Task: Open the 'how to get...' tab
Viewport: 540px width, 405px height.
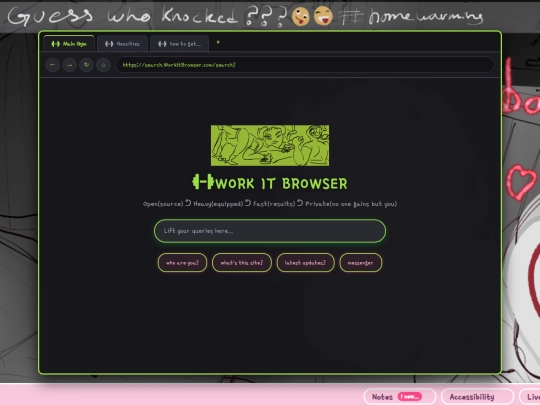Action: coord(179,44)
